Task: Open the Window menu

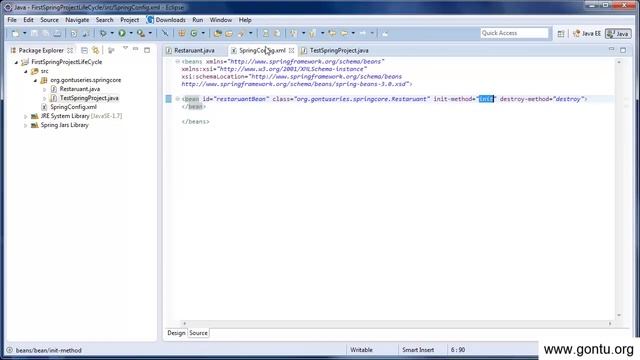Action: pos(221,20)
